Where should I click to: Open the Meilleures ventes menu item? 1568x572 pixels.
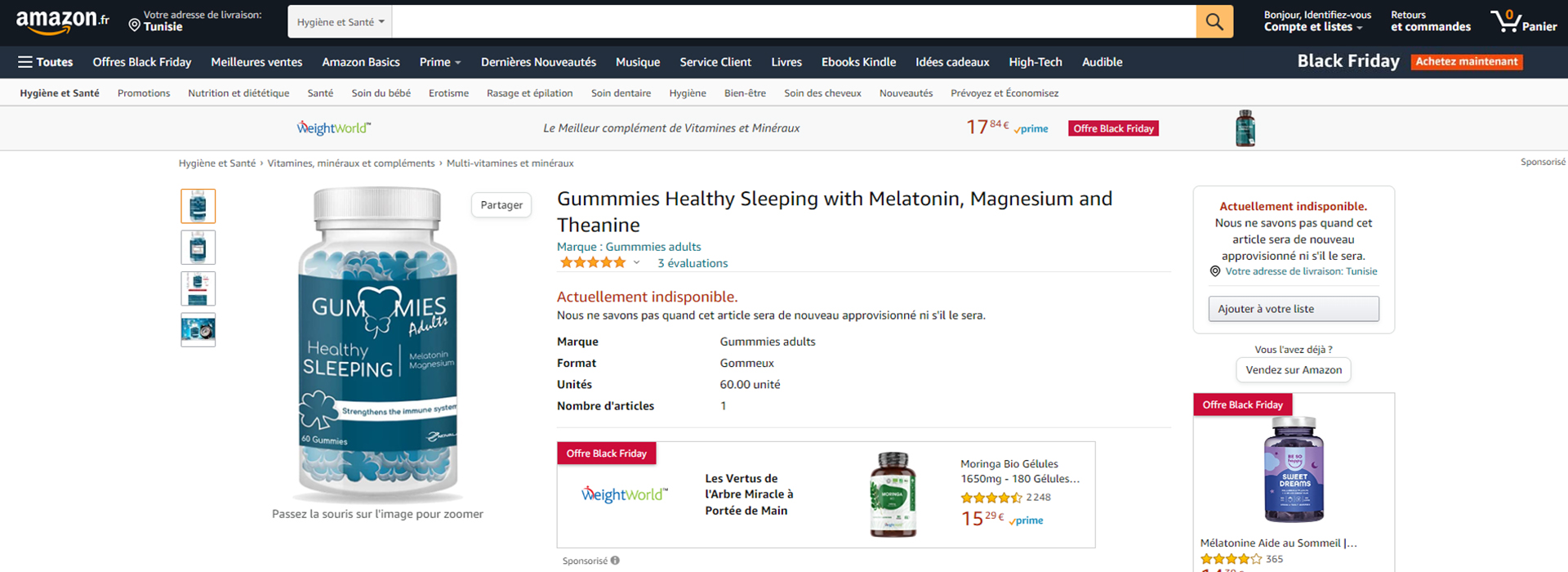click(256, 62)
